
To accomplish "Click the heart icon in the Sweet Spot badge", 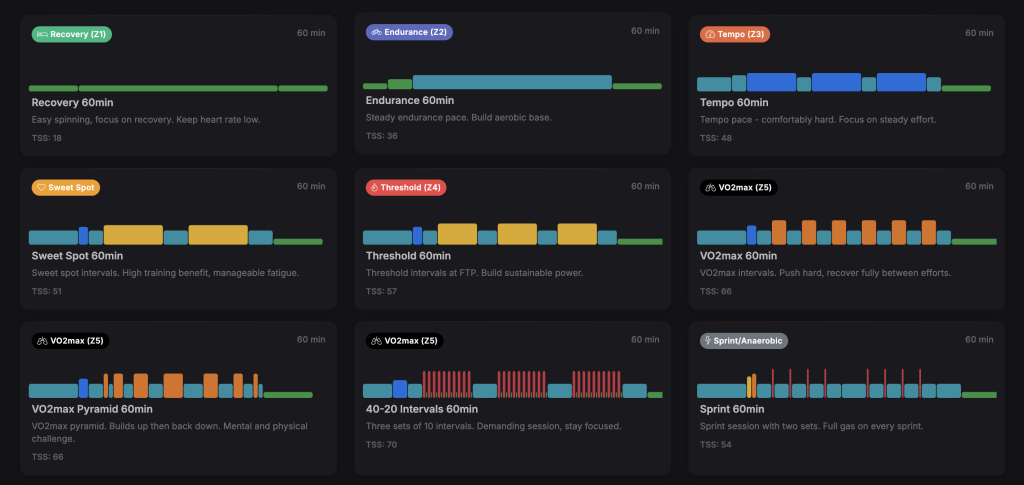I will point(43,187).
